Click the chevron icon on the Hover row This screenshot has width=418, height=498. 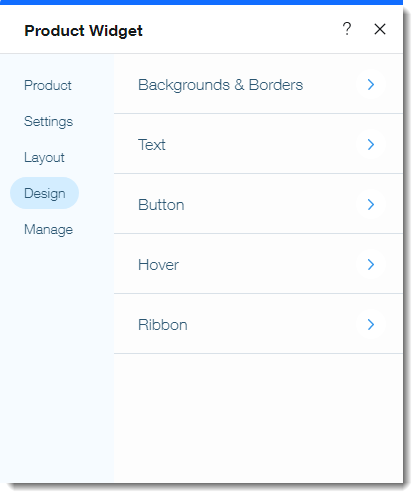(x=371, y=265)
